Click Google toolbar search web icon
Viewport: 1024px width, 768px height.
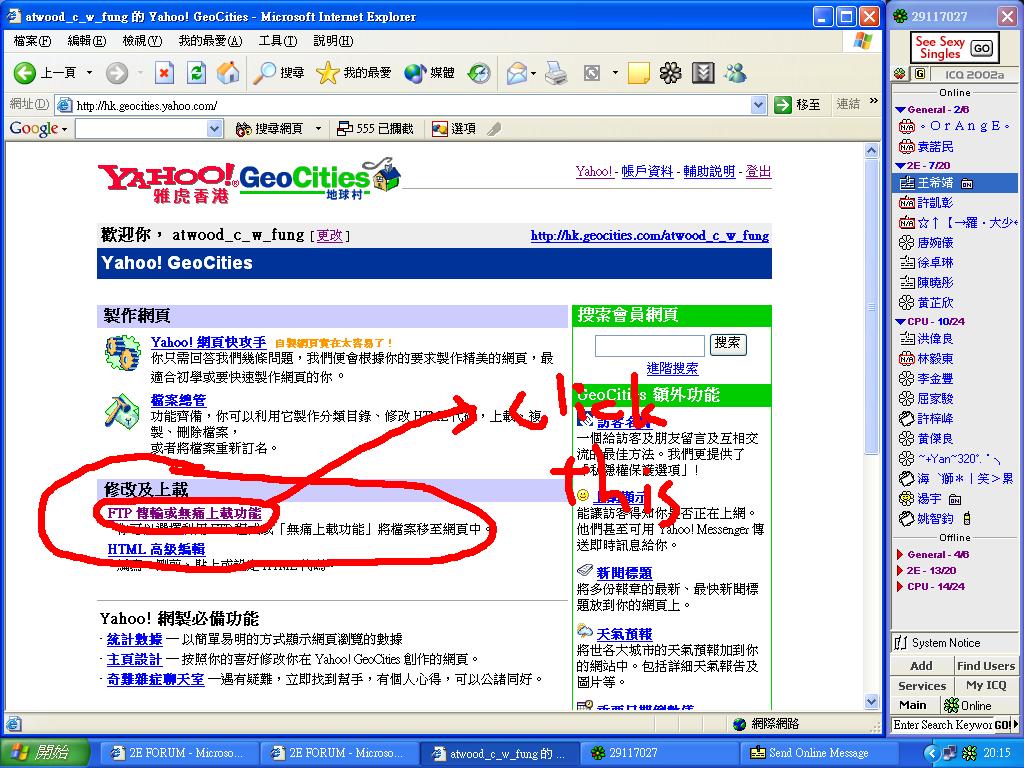click(x=244, y=129)
